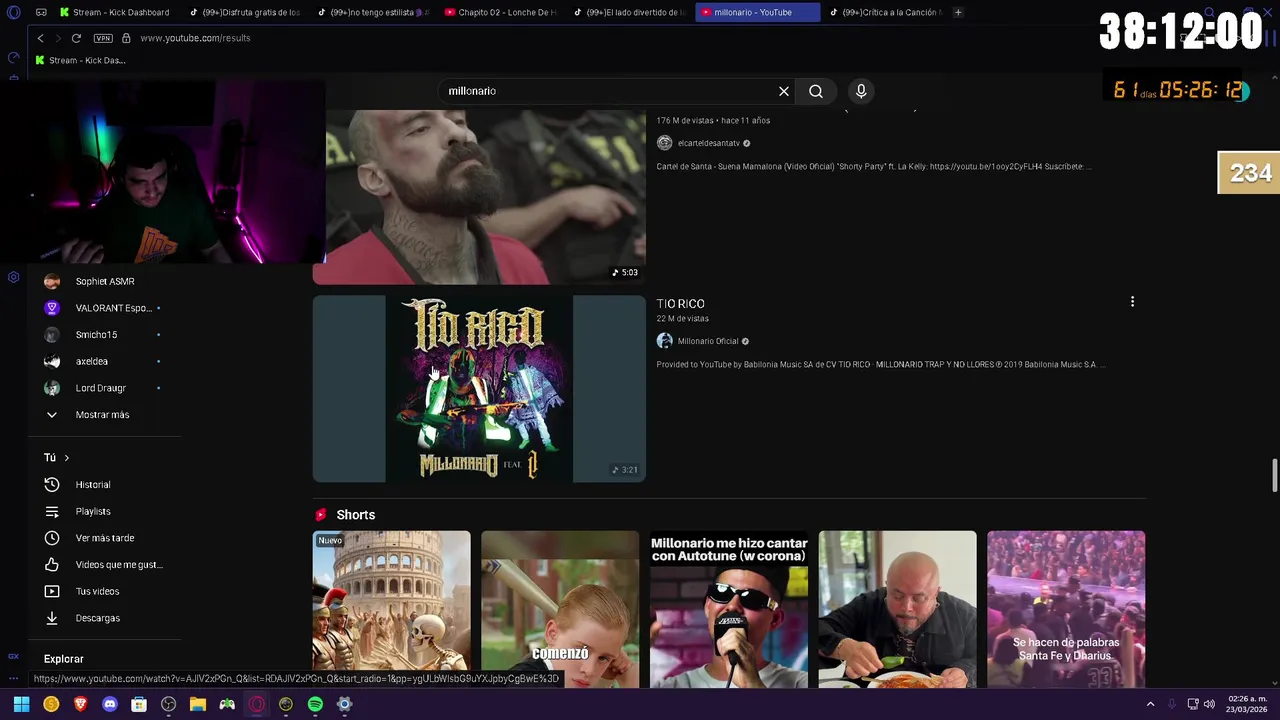This screenshot has height=720, width=1280.
Task: Open Ver más tarde in the sidebar
Action: [104, 538]
